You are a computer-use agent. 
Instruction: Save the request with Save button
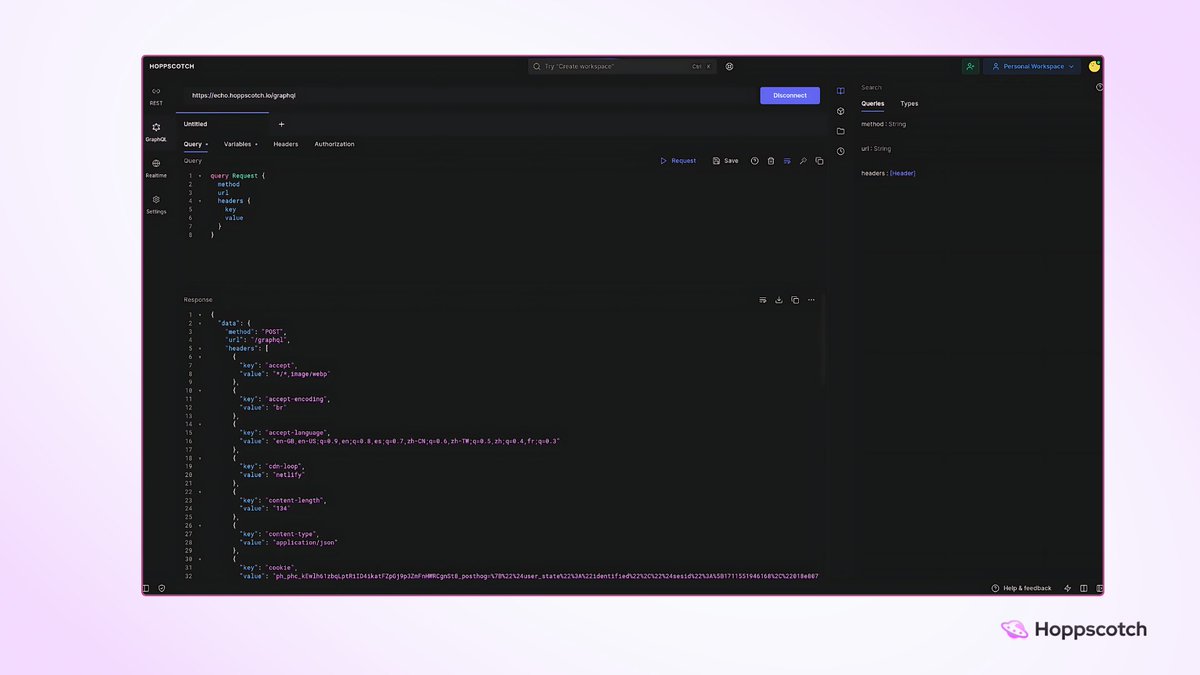(x=726, y=160)
